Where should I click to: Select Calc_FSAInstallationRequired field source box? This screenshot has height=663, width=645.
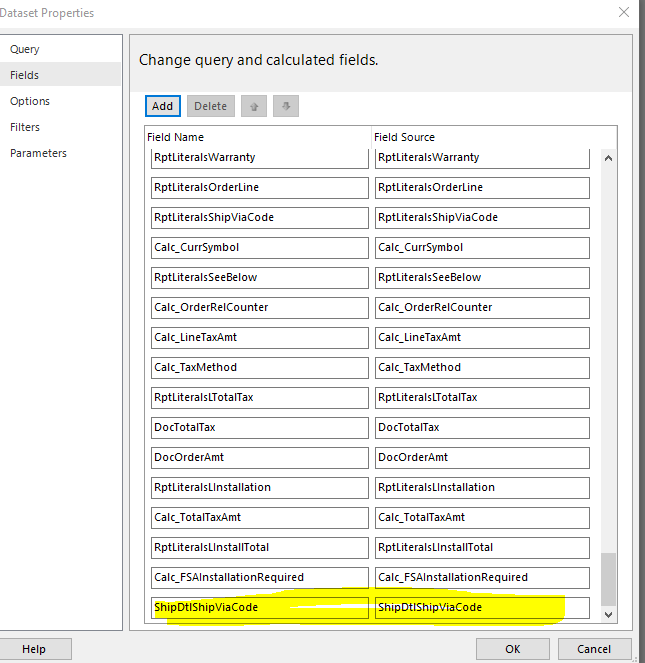(x=482, y=578)
